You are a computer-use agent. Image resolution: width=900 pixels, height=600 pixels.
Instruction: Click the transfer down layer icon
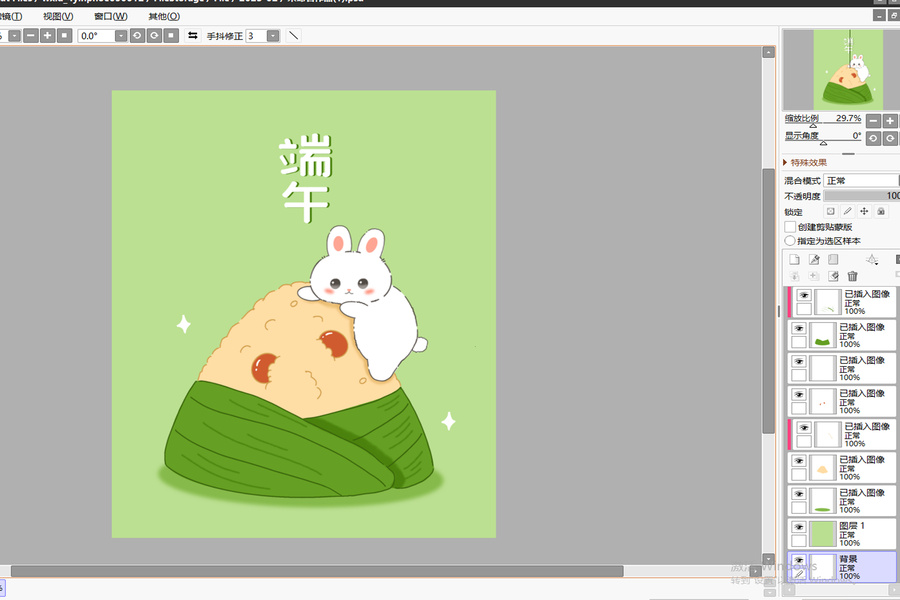[794, 276]
